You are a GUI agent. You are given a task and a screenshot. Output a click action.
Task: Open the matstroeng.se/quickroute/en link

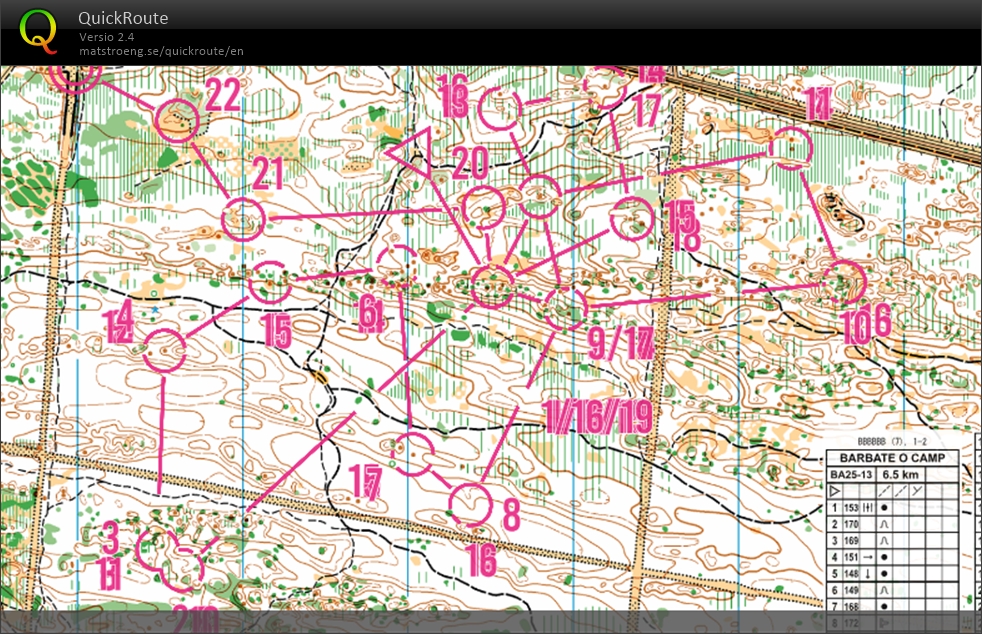pos(161,50)
